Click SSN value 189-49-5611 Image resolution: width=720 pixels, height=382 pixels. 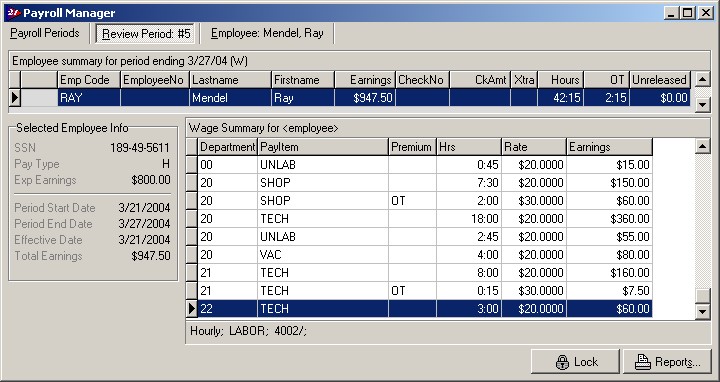[x=140, y=148]
